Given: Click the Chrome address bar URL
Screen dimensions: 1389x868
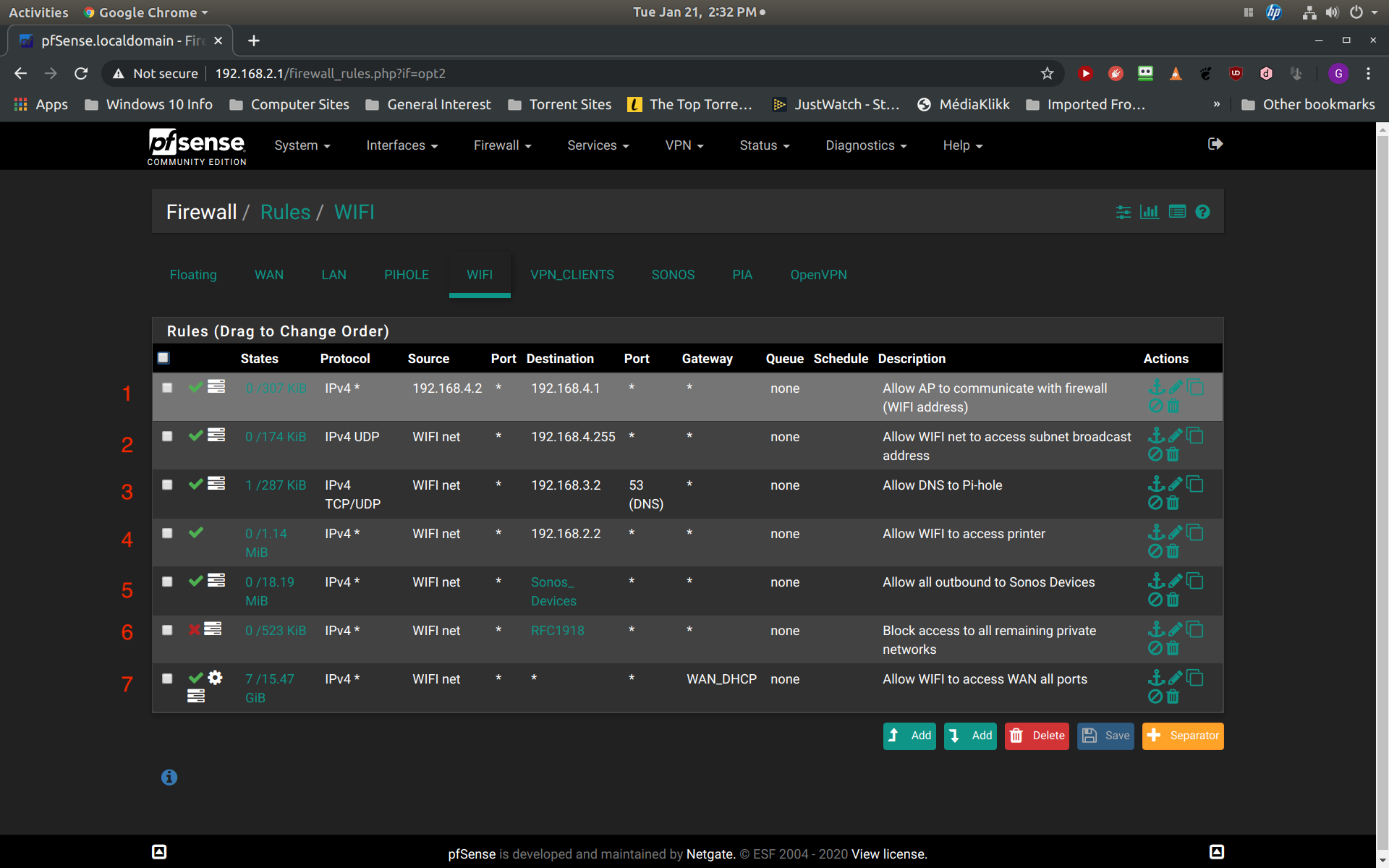Looking at the screenshot, I should [331, 73].
